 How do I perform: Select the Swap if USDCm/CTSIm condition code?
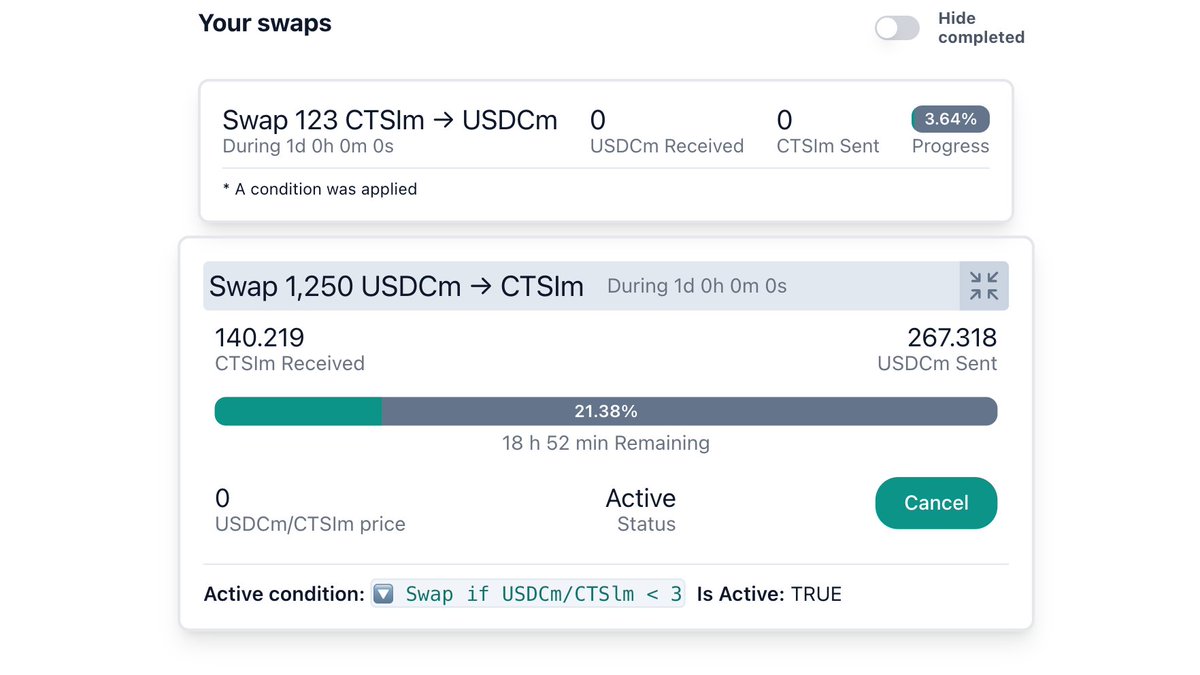point(528,594)
